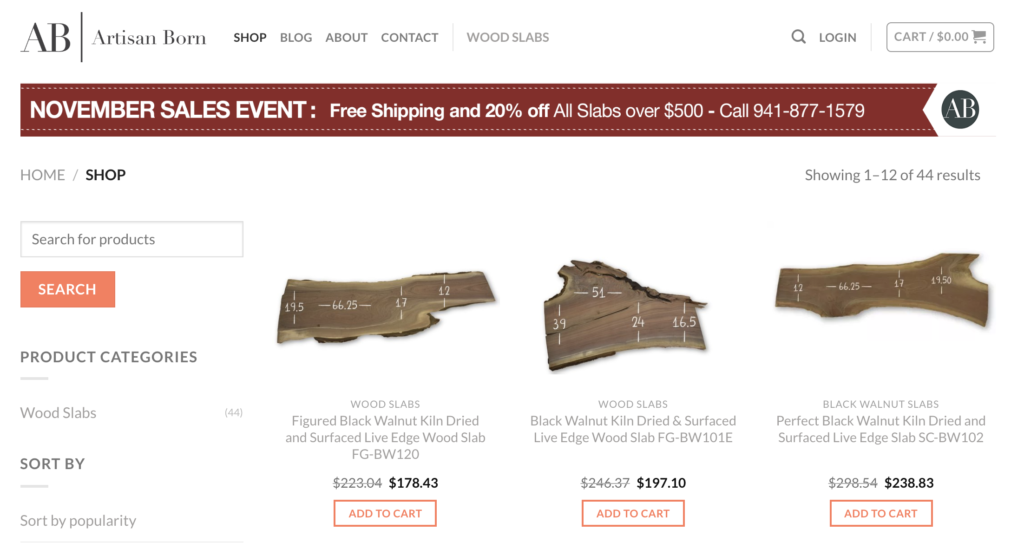
Task: Click the shopping cart icon
Action: click(x=978, y=37)
